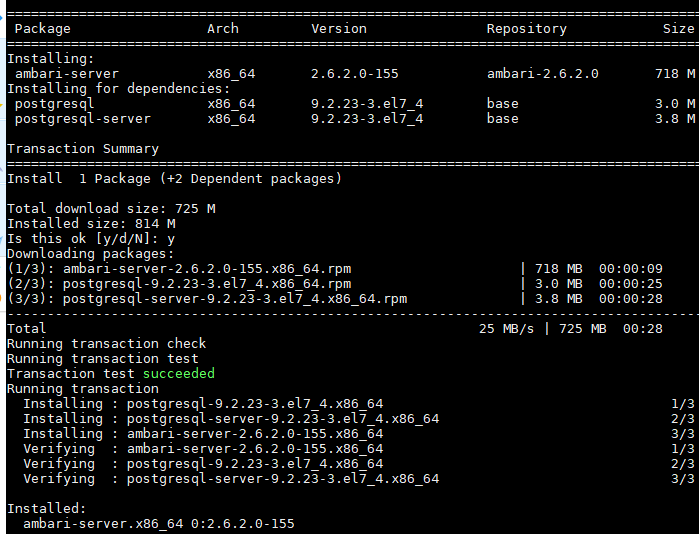Click the ambari-2.6.2.0 repository text
Image resolution: width=699 pixels, height=534 pixels.
(x=543, y=74)
